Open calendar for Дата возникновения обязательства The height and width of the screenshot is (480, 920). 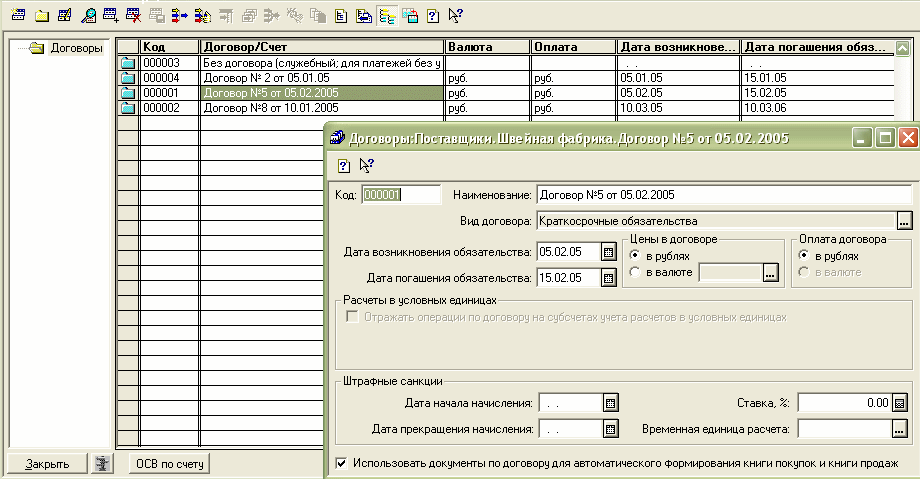(608, 252)
